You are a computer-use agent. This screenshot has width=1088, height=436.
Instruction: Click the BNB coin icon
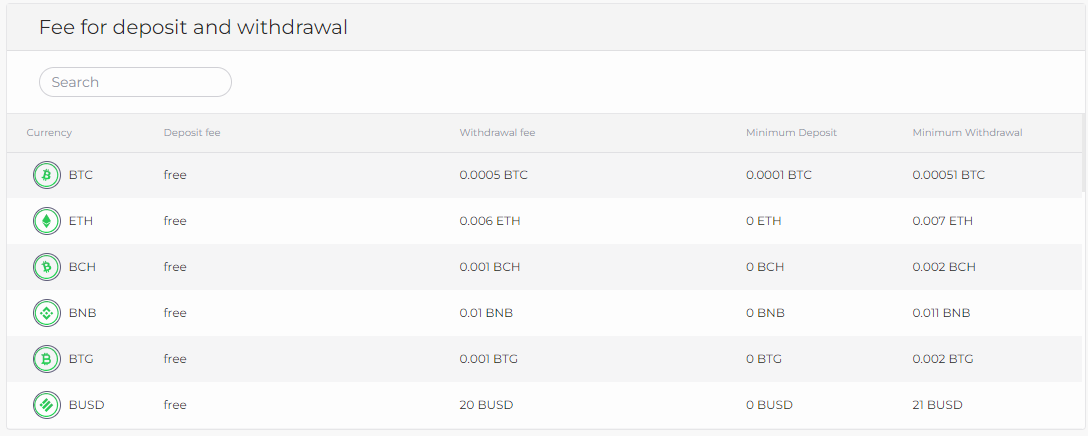coord(46,313)
